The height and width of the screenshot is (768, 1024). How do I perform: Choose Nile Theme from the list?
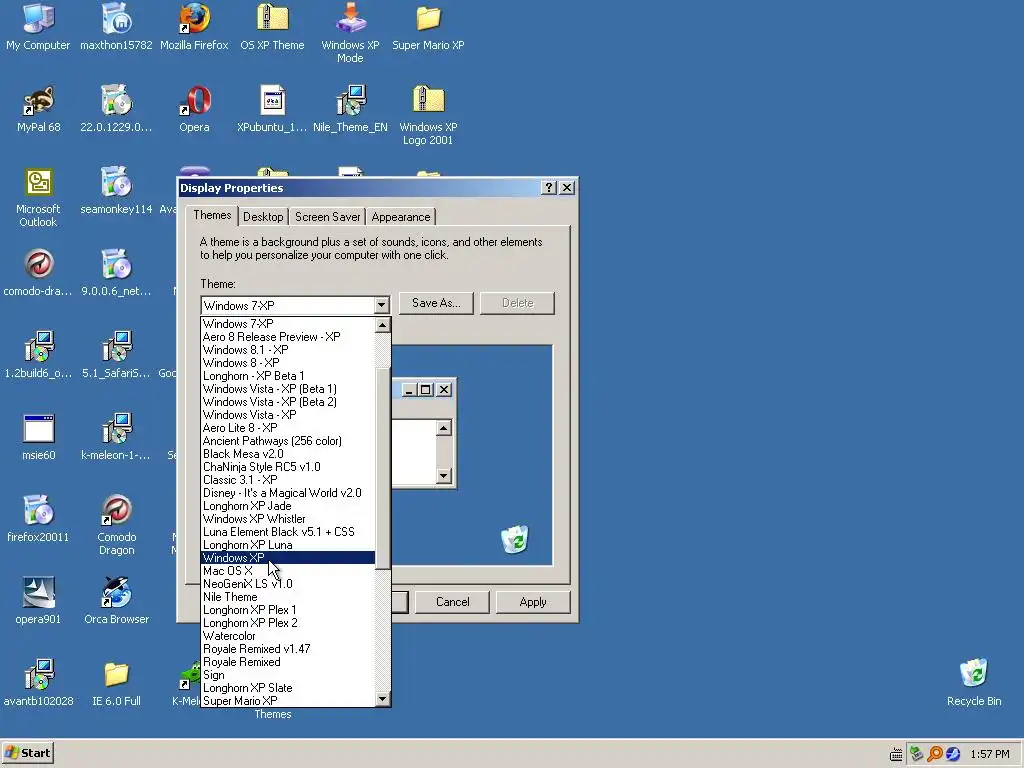click(x=288, y=597)
